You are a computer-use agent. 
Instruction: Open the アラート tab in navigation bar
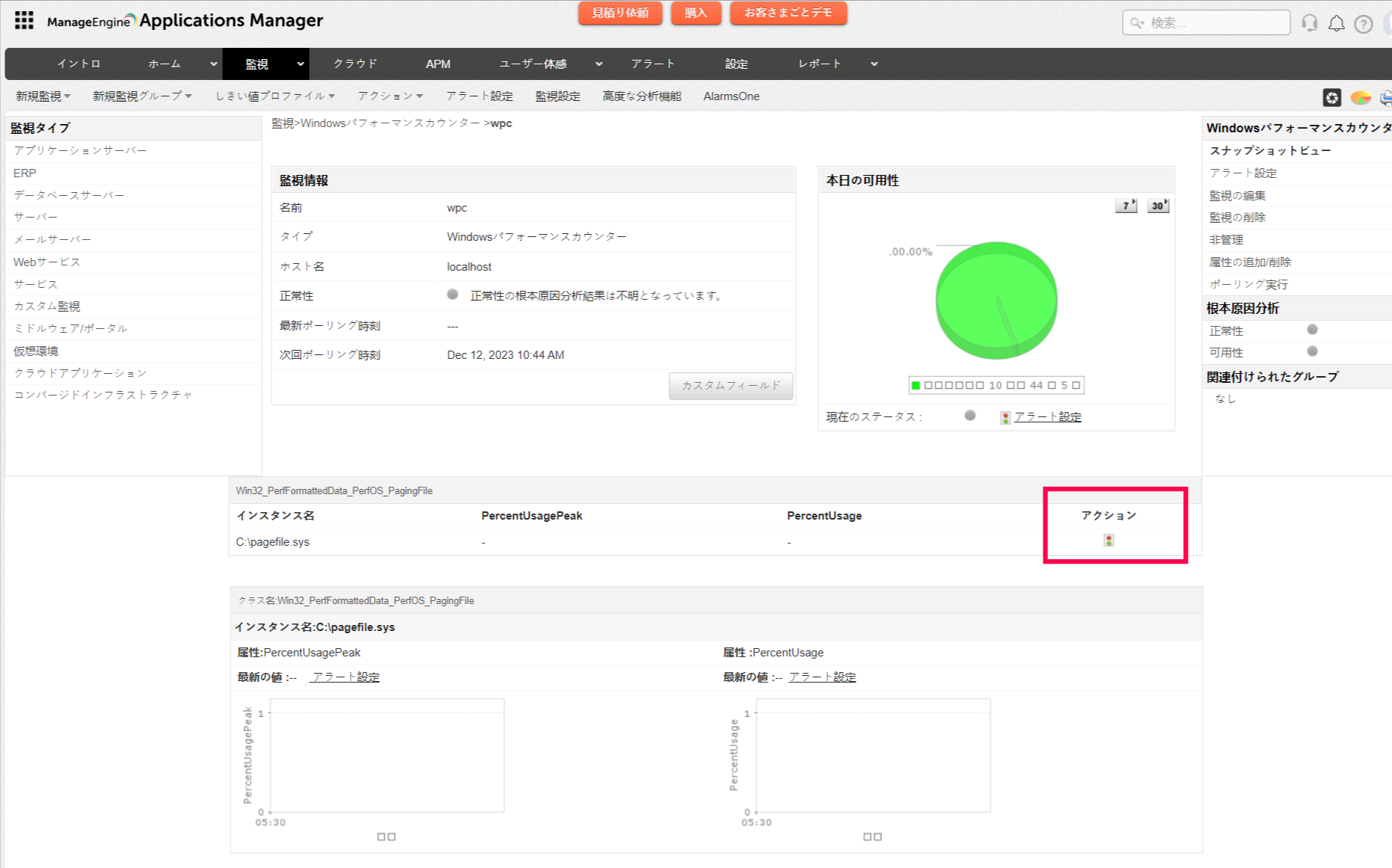pos(652,64)
